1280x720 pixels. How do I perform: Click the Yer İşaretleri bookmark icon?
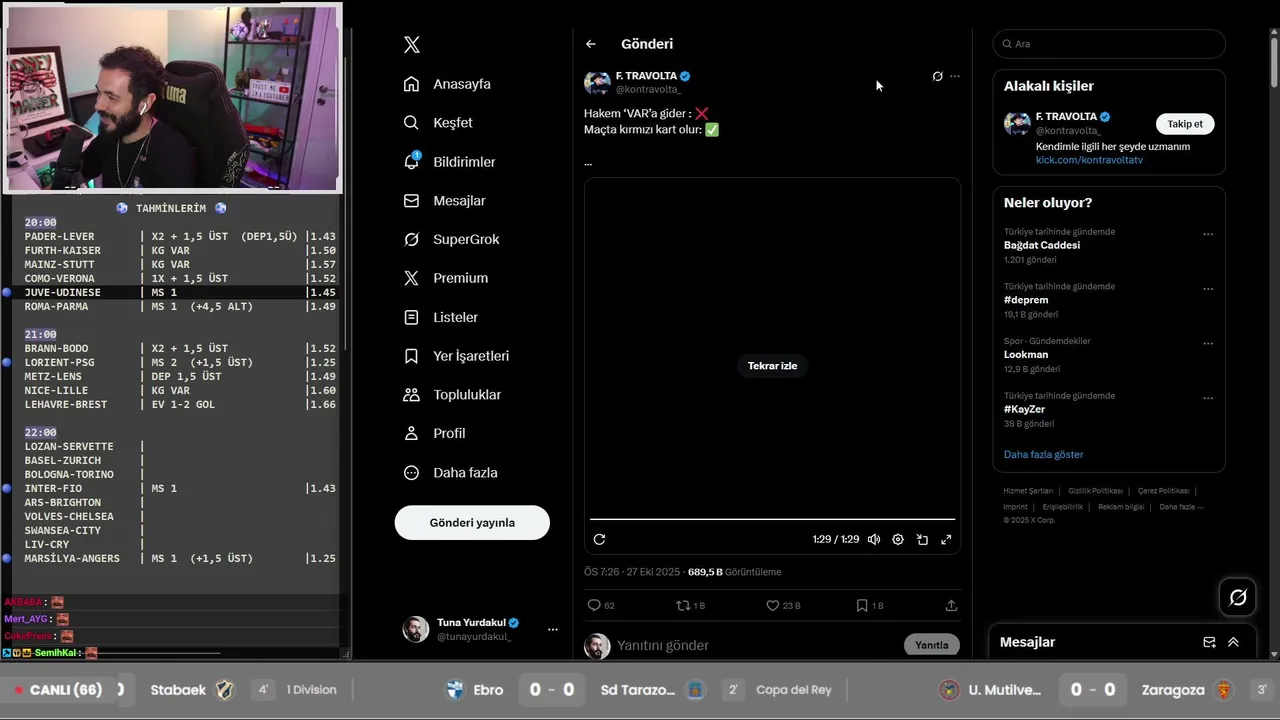(411, 356)
